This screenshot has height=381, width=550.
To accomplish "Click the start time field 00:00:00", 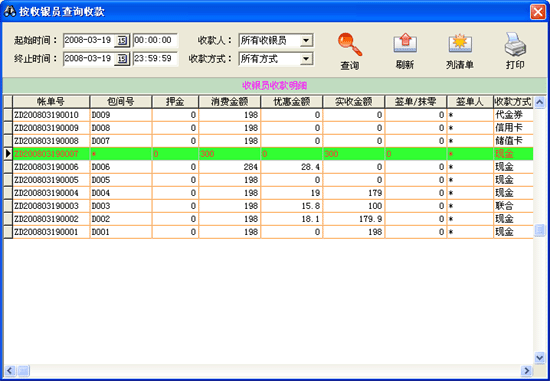I will click(155, 40).
